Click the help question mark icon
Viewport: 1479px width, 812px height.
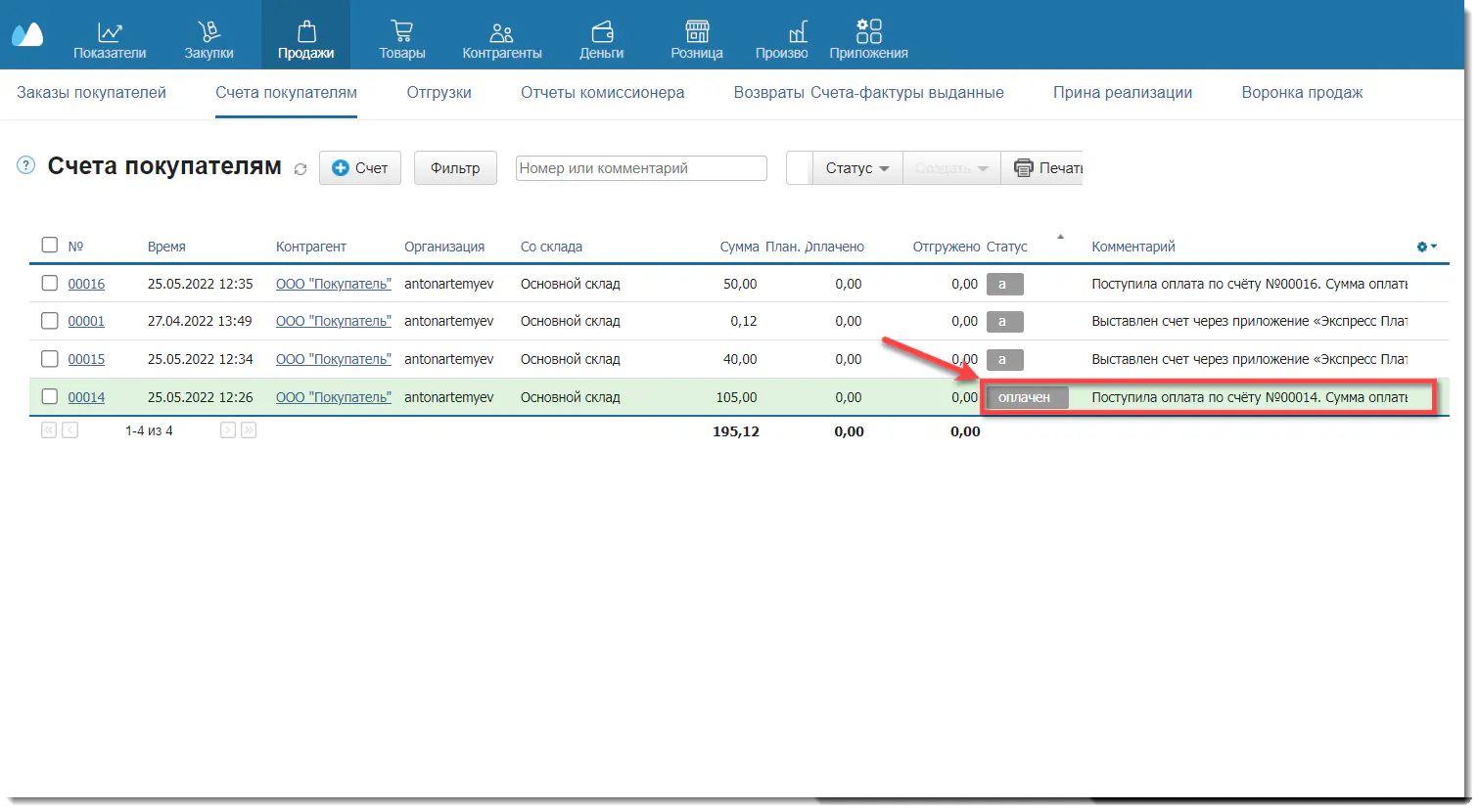[x=26, y=165]
